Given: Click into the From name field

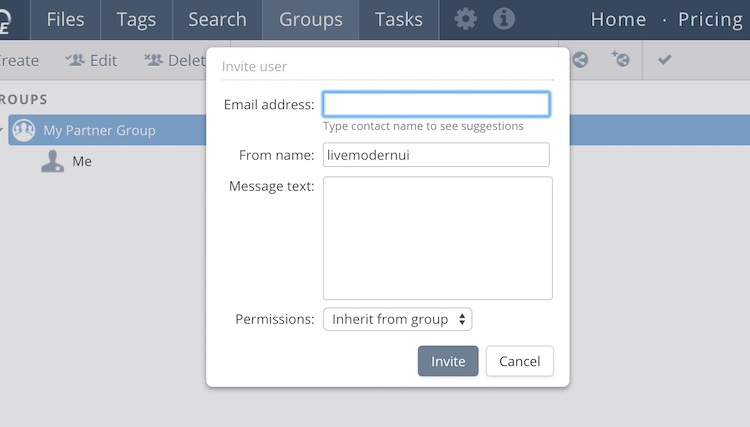Looking at the screenshot, I should (x=436, y=155).
